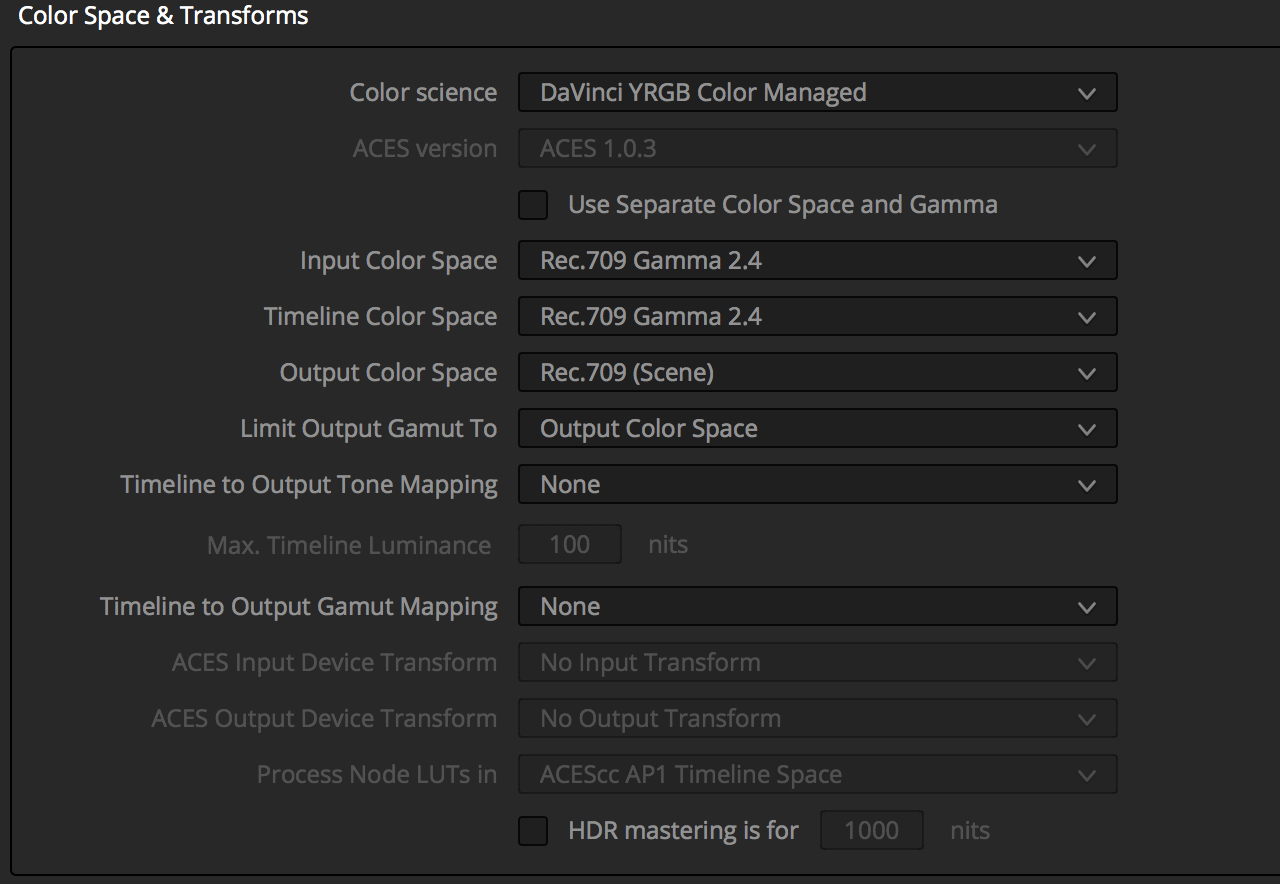Image resolution: width=1280 pixels, height=884 pixels.
Task: Click the ACES Input Device Transform label
Action: [x=334, y=662]
